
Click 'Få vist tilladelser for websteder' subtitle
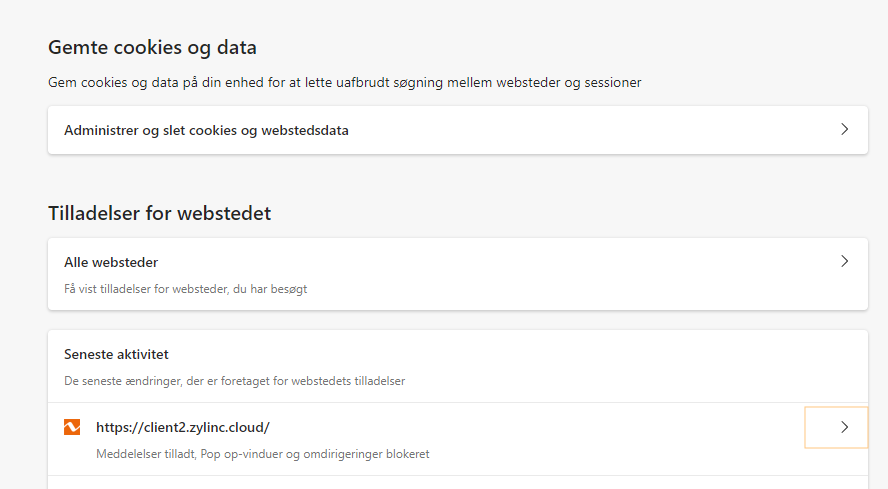pos(186,289)
